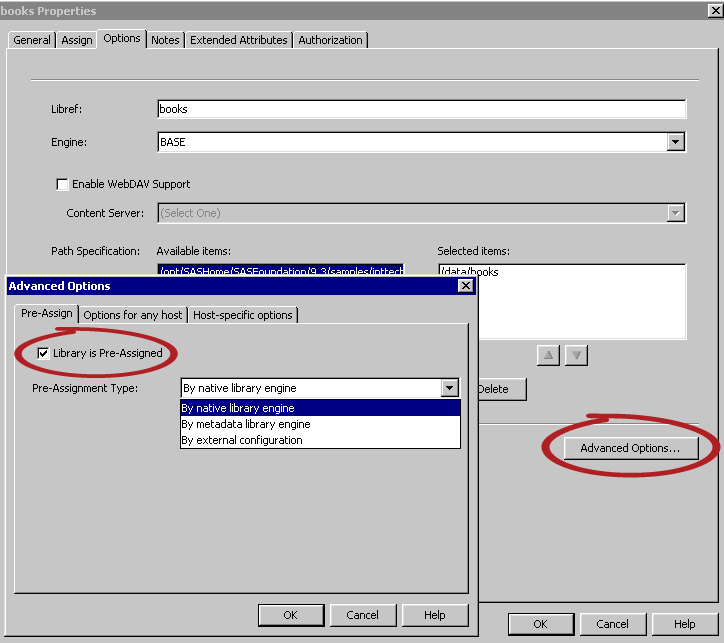Click the move down arrow button
724x643 pixels.
[x=574, y=355]
